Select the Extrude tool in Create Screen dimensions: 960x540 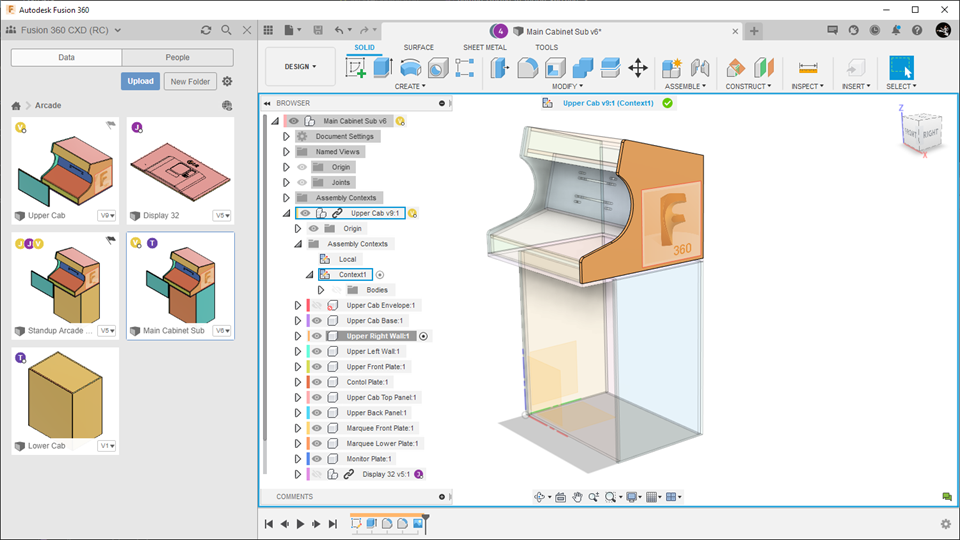[x=382, y=68]
